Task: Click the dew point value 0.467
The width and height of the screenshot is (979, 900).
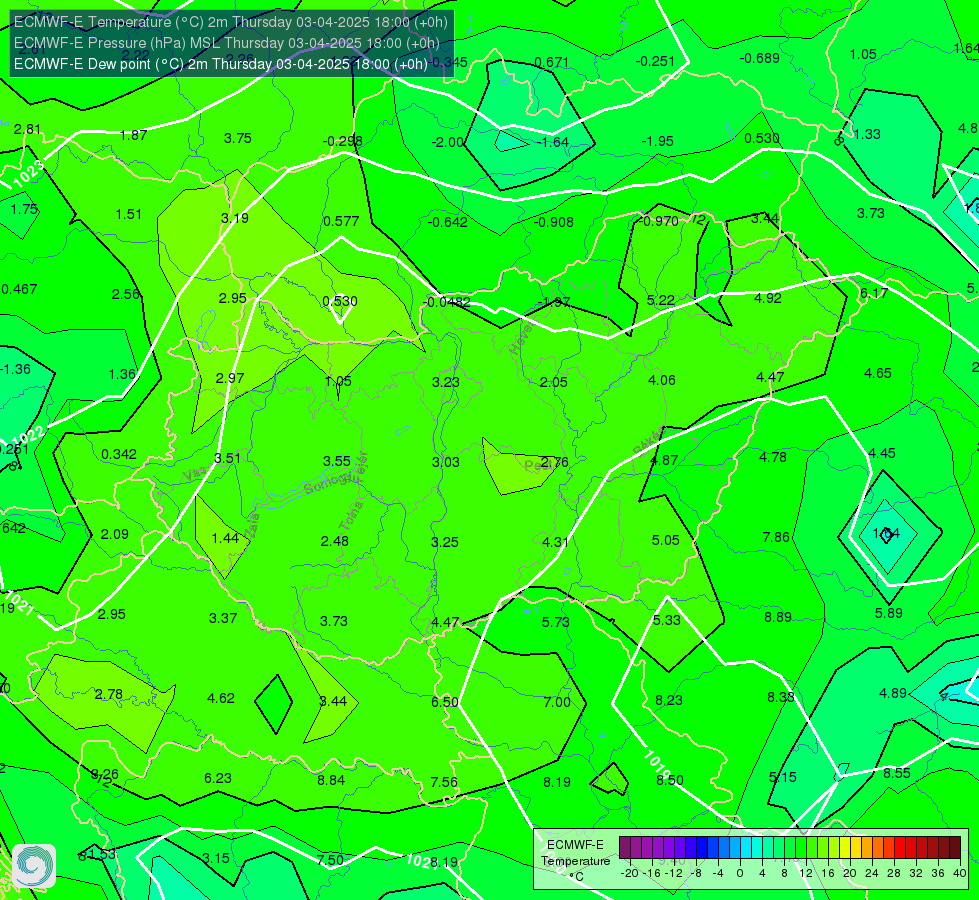Action: [19, 289]
